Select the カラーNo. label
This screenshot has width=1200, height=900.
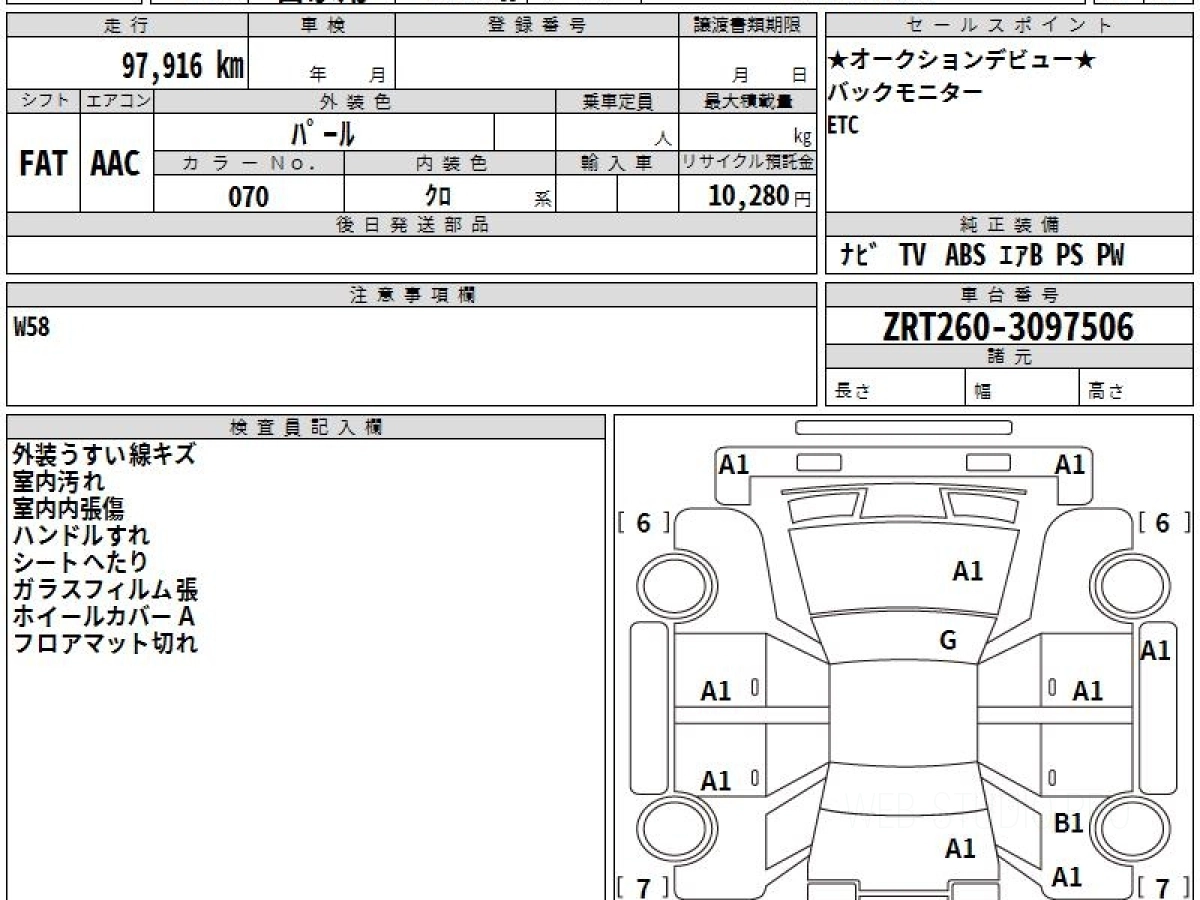[x=249, y=164]
